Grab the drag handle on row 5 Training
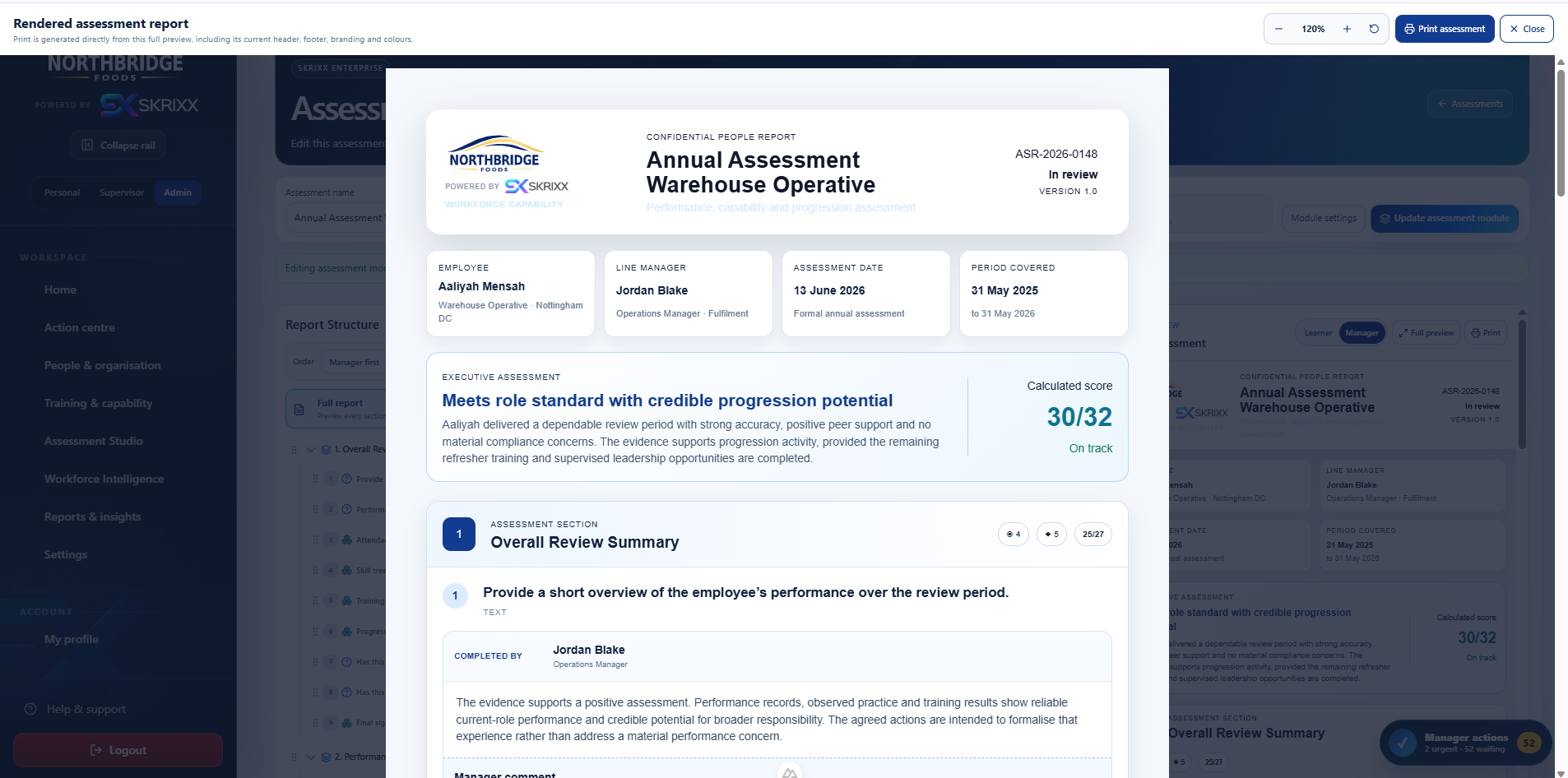Viewport: 1568px width, 778px height. click(x=315, y=600)
